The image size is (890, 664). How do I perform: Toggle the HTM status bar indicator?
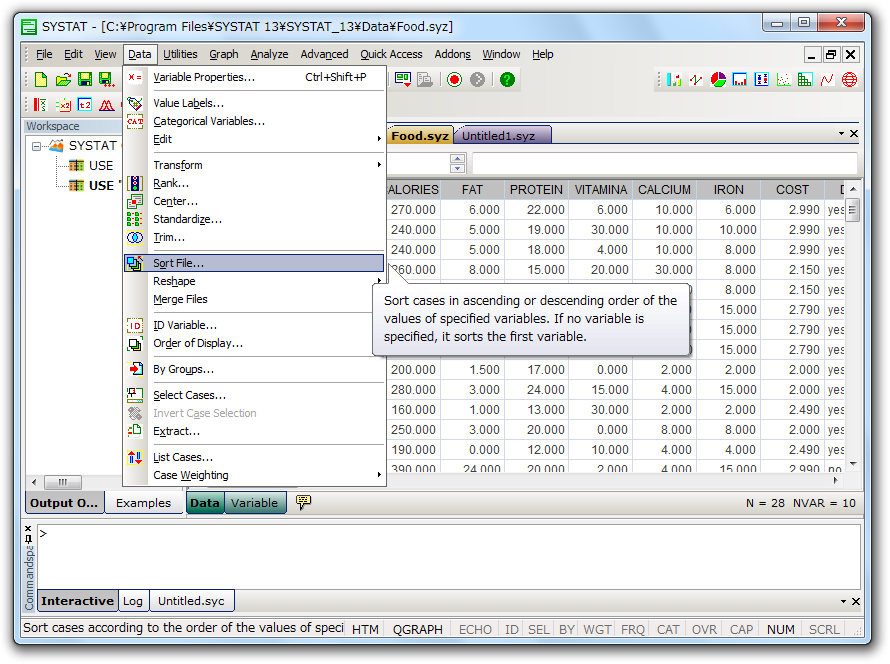[365, 629]
